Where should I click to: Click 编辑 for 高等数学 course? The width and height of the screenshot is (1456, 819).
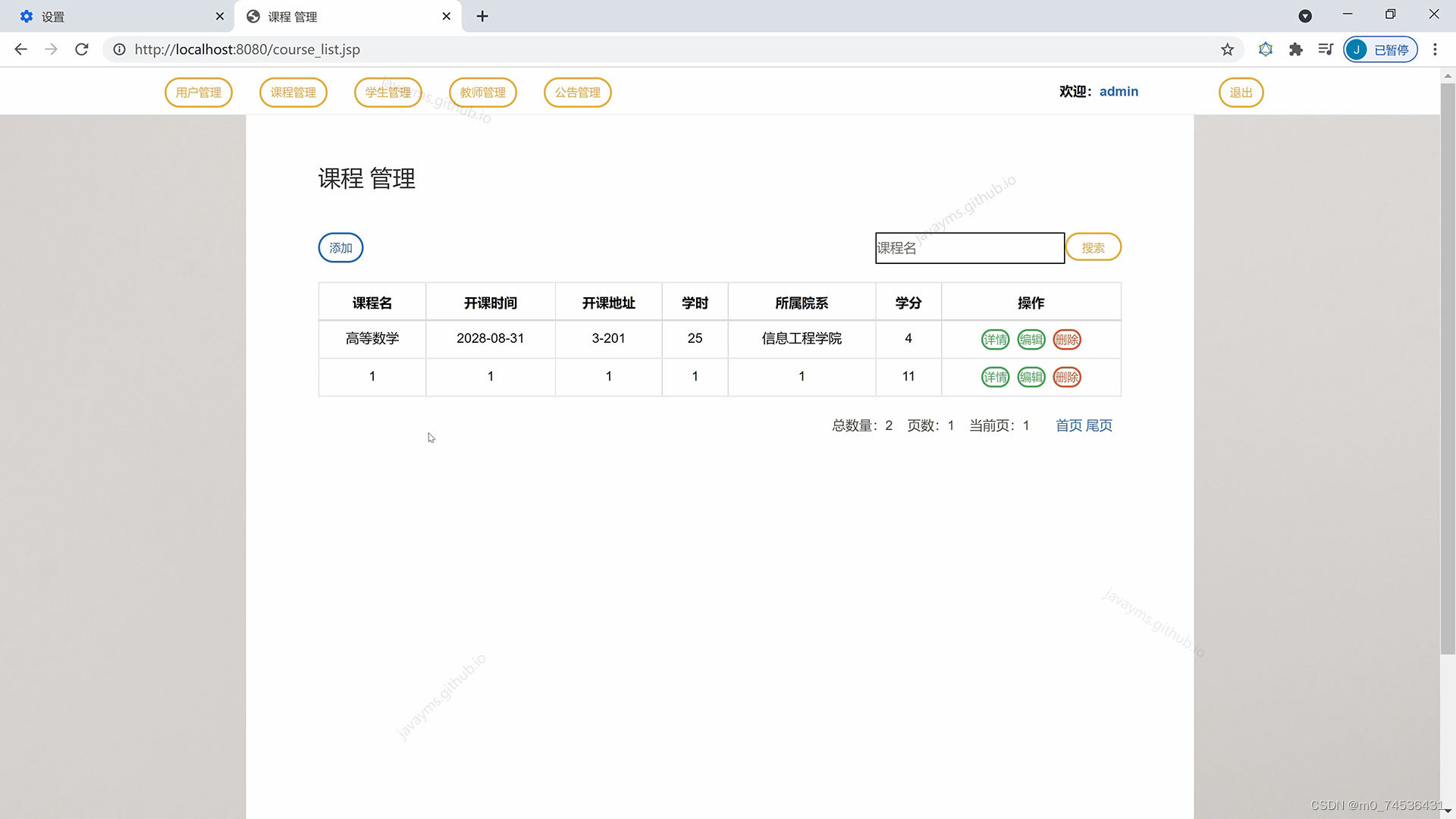click(1031, 340)
